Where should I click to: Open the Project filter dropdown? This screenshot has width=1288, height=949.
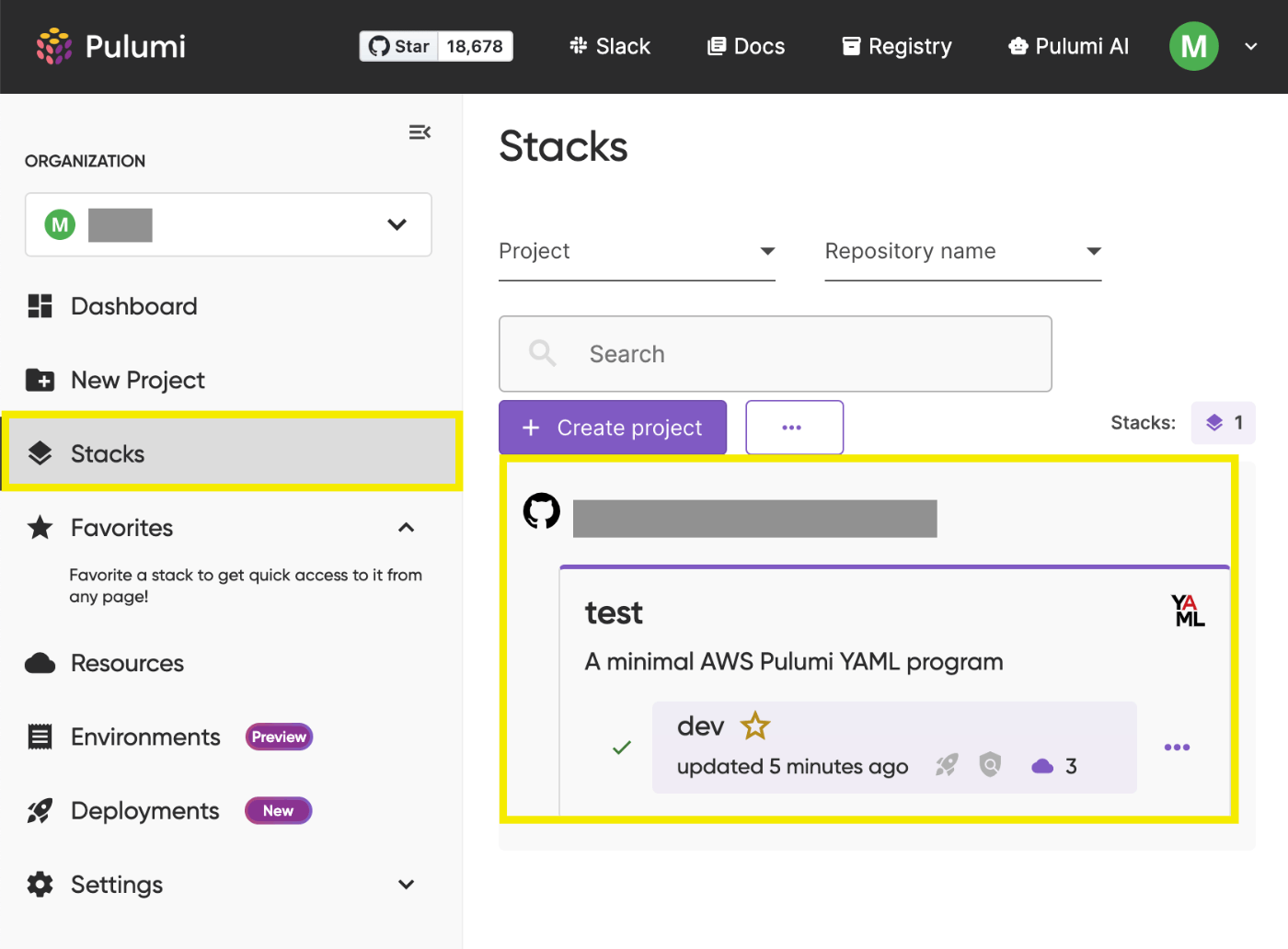637,252
